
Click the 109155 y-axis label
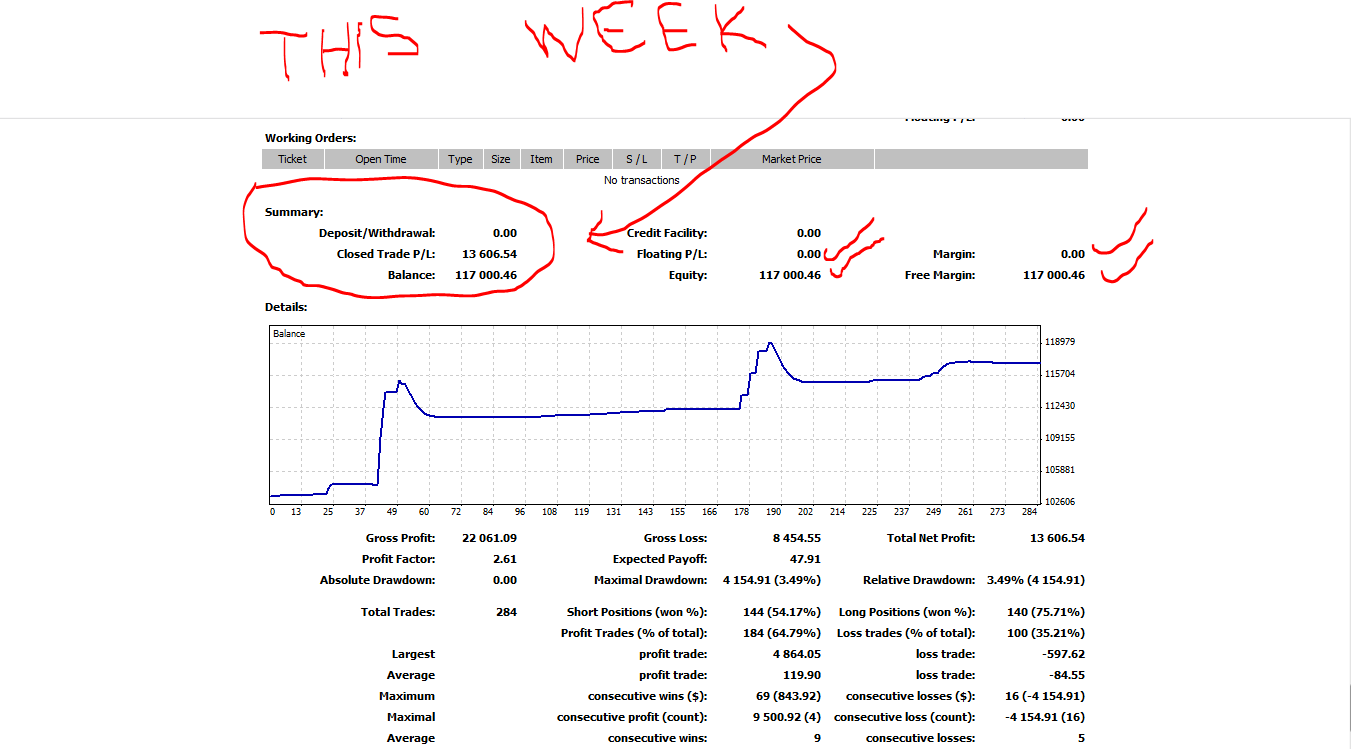[1061, 438]
